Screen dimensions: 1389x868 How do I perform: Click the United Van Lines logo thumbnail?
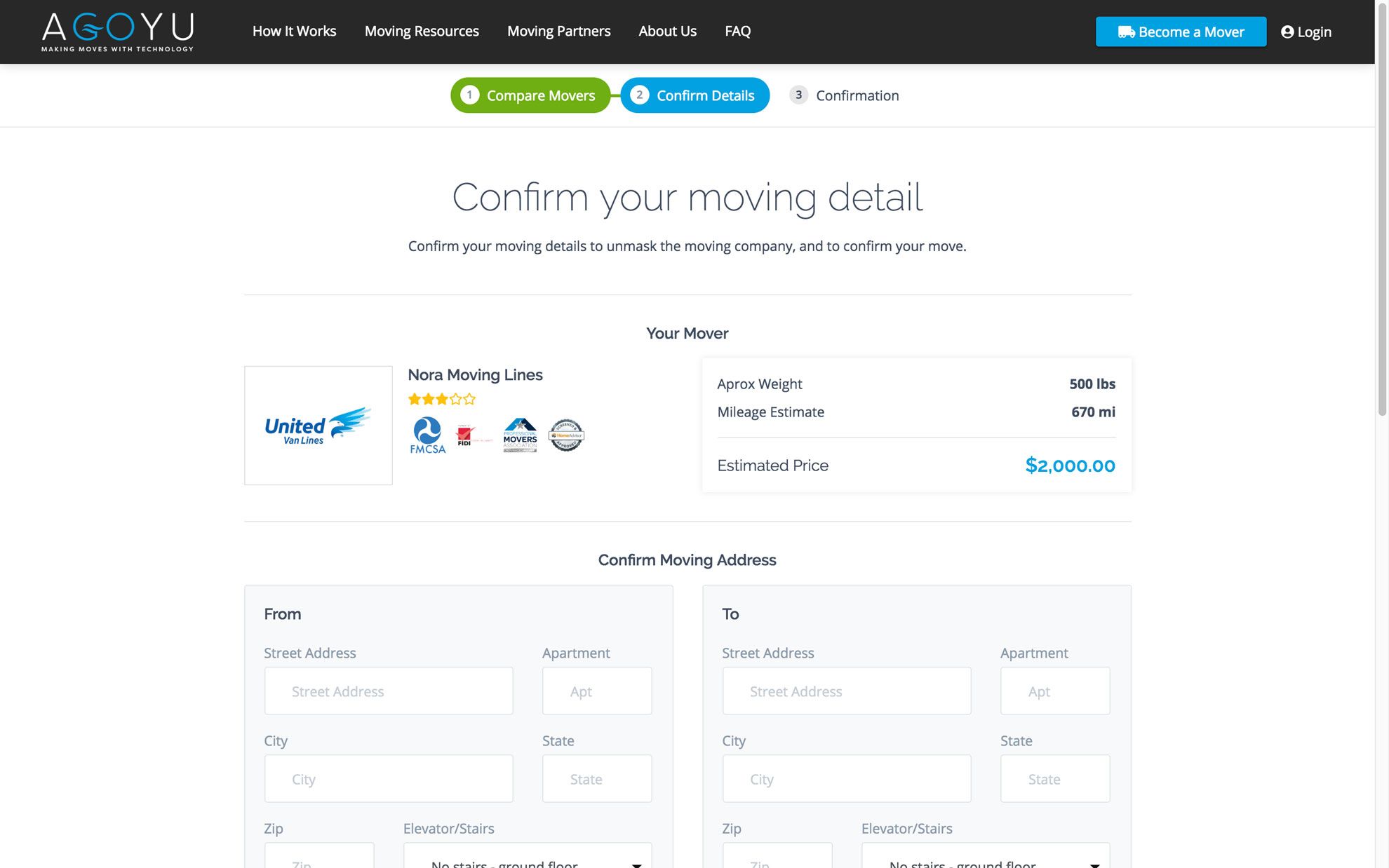318,425
